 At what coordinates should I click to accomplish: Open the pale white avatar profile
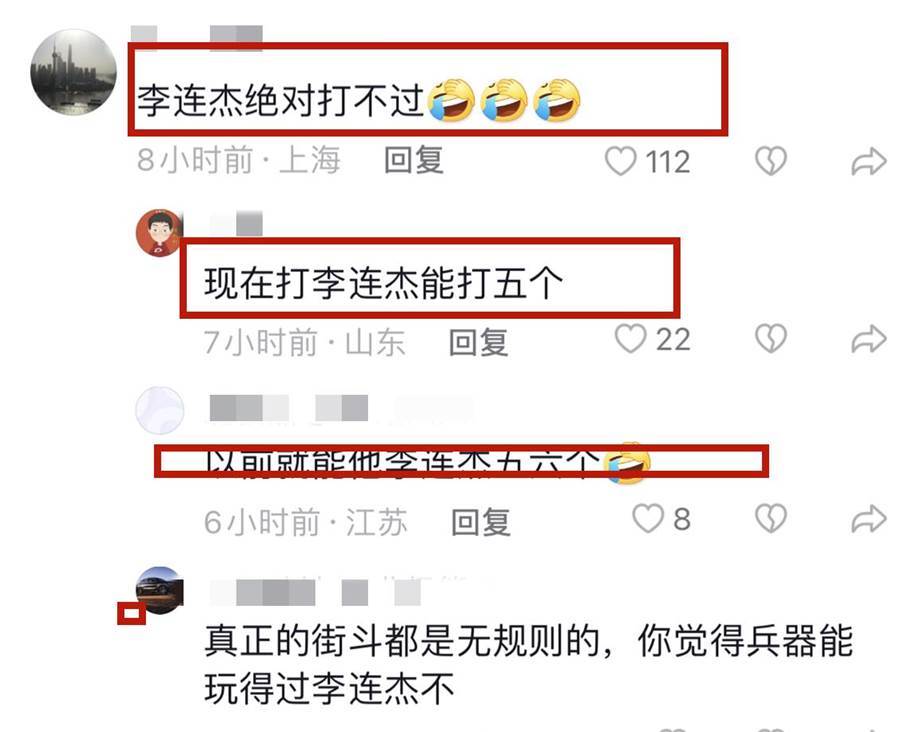pyautogui.click(x=160, y=410)
